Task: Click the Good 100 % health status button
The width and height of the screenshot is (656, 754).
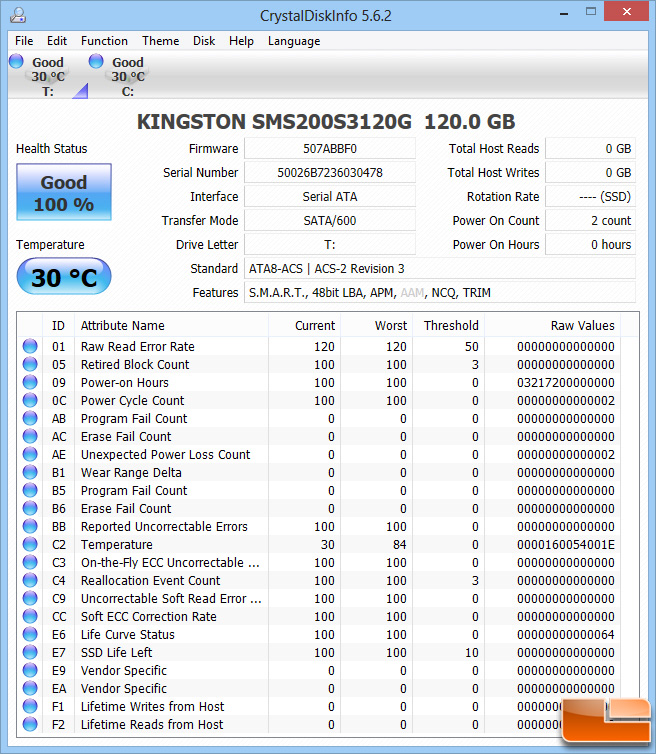Action: pyautogui.click(x=64, y=192)
